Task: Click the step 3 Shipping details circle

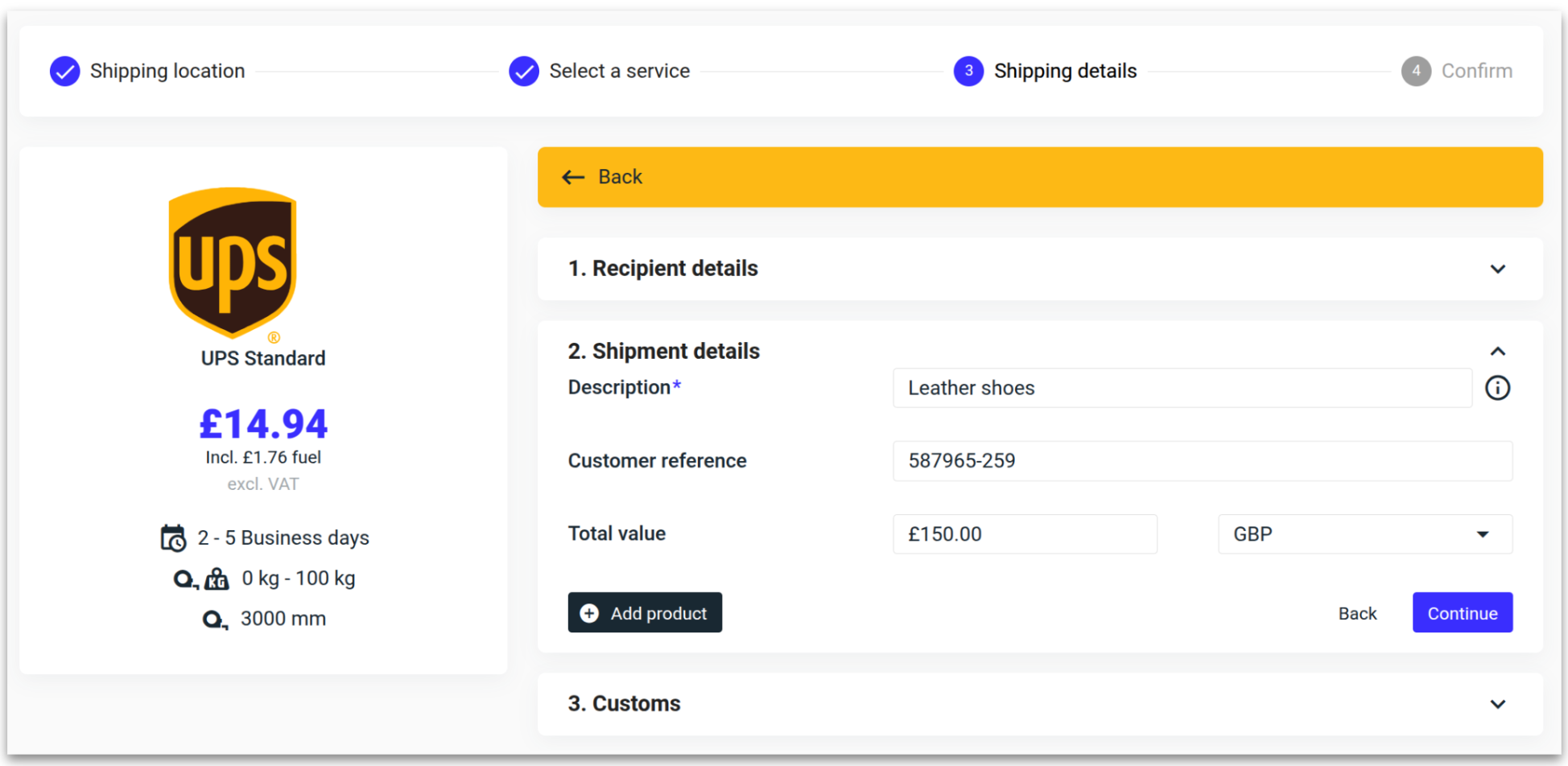Action: pos(968,71)
